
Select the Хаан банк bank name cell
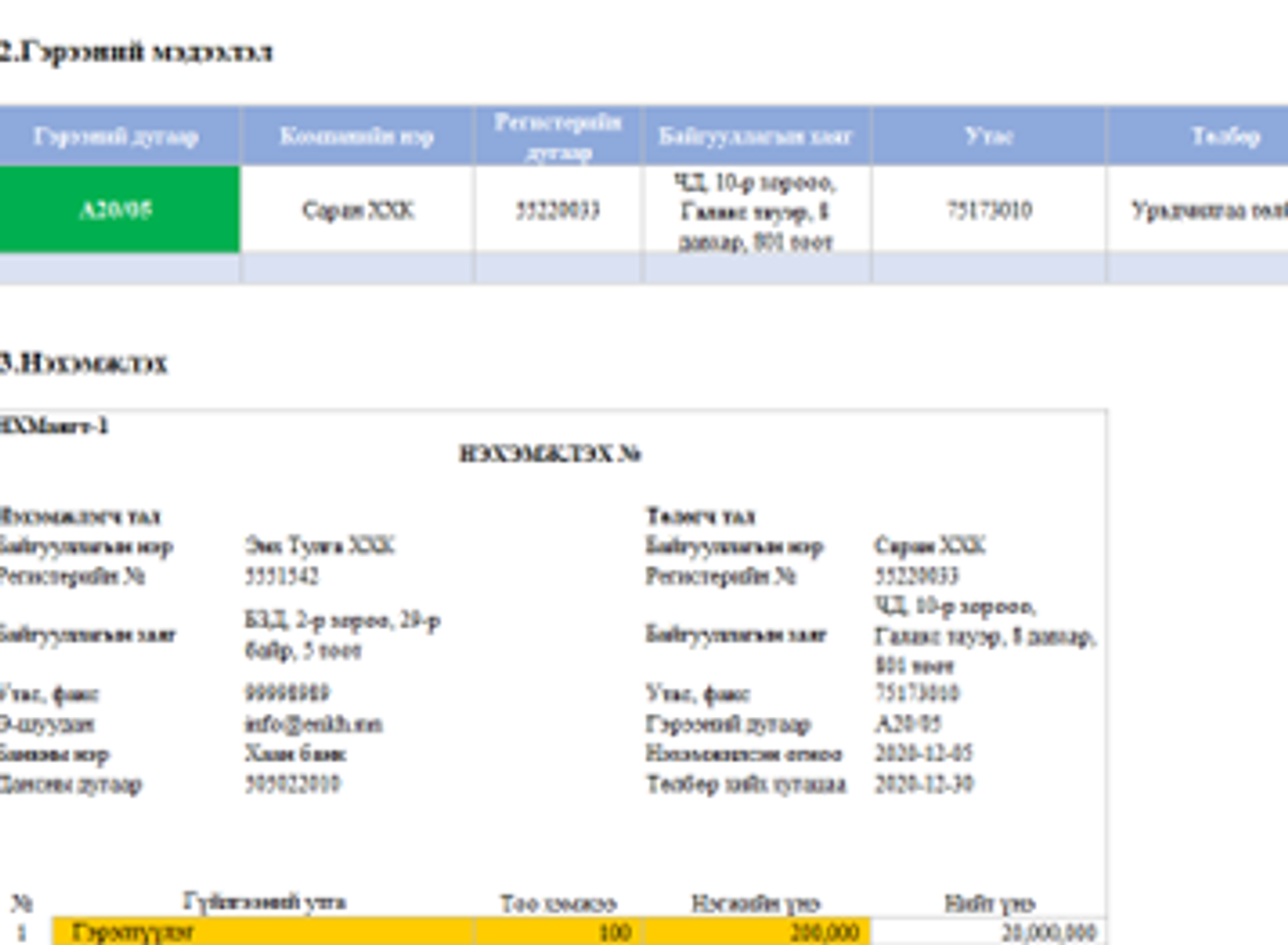(x=295, y=754)
